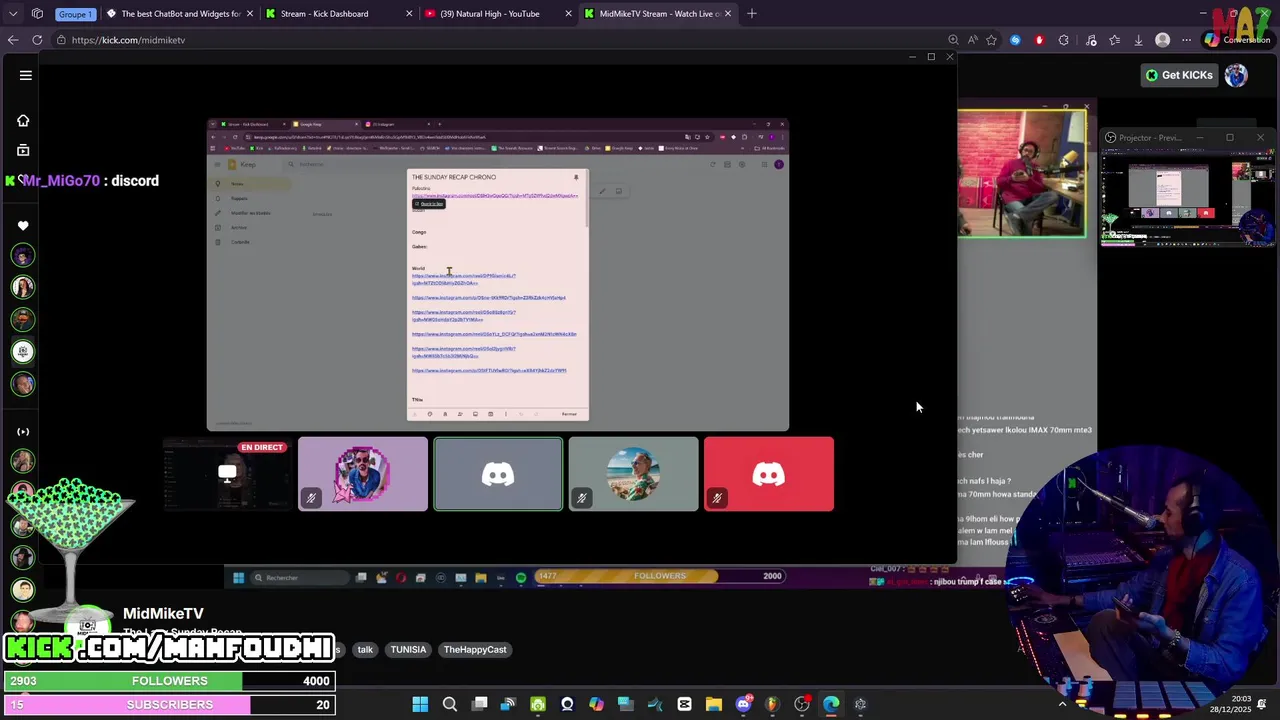Activate Read Aloud icon in address bar
Viewport: 1280px width, 720px height.
[972, 40]
